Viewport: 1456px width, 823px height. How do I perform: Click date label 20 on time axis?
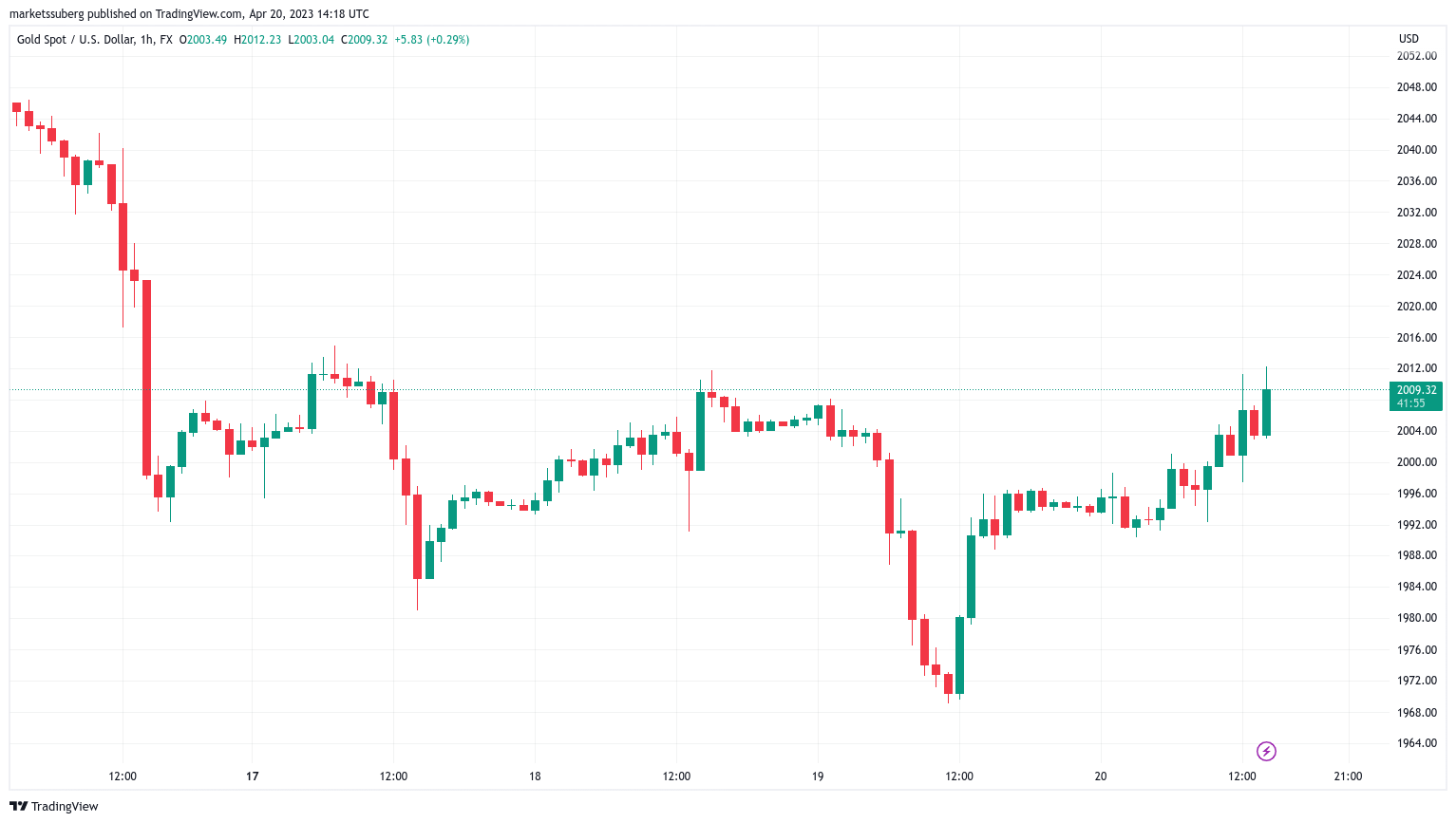click(1100, 776)
